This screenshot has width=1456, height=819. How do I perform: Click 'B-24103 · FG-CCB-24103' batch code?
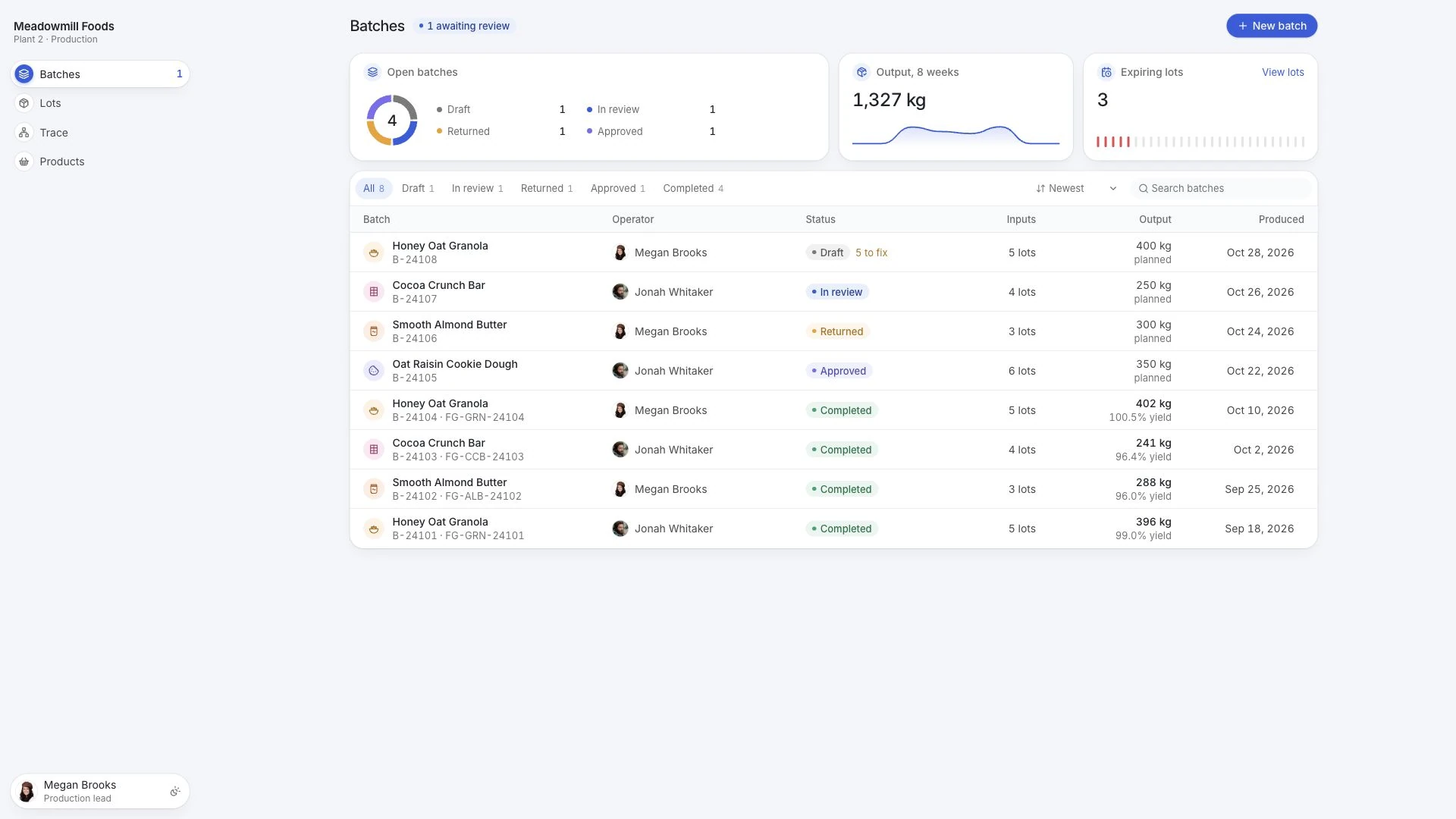(458, 457)
